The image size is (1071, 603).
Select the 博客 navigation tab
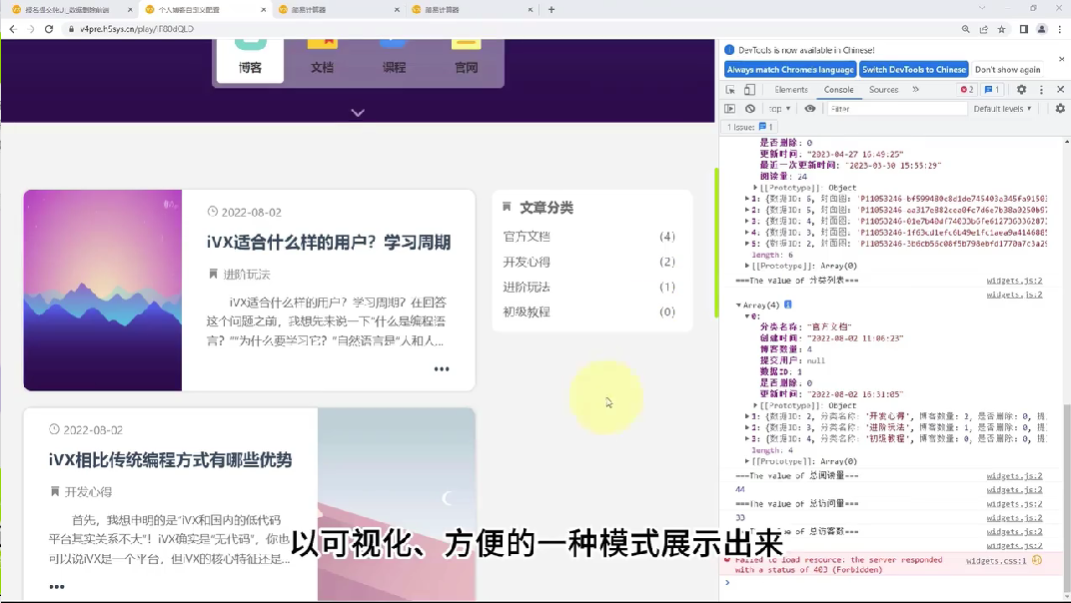(x=250, y=60)
